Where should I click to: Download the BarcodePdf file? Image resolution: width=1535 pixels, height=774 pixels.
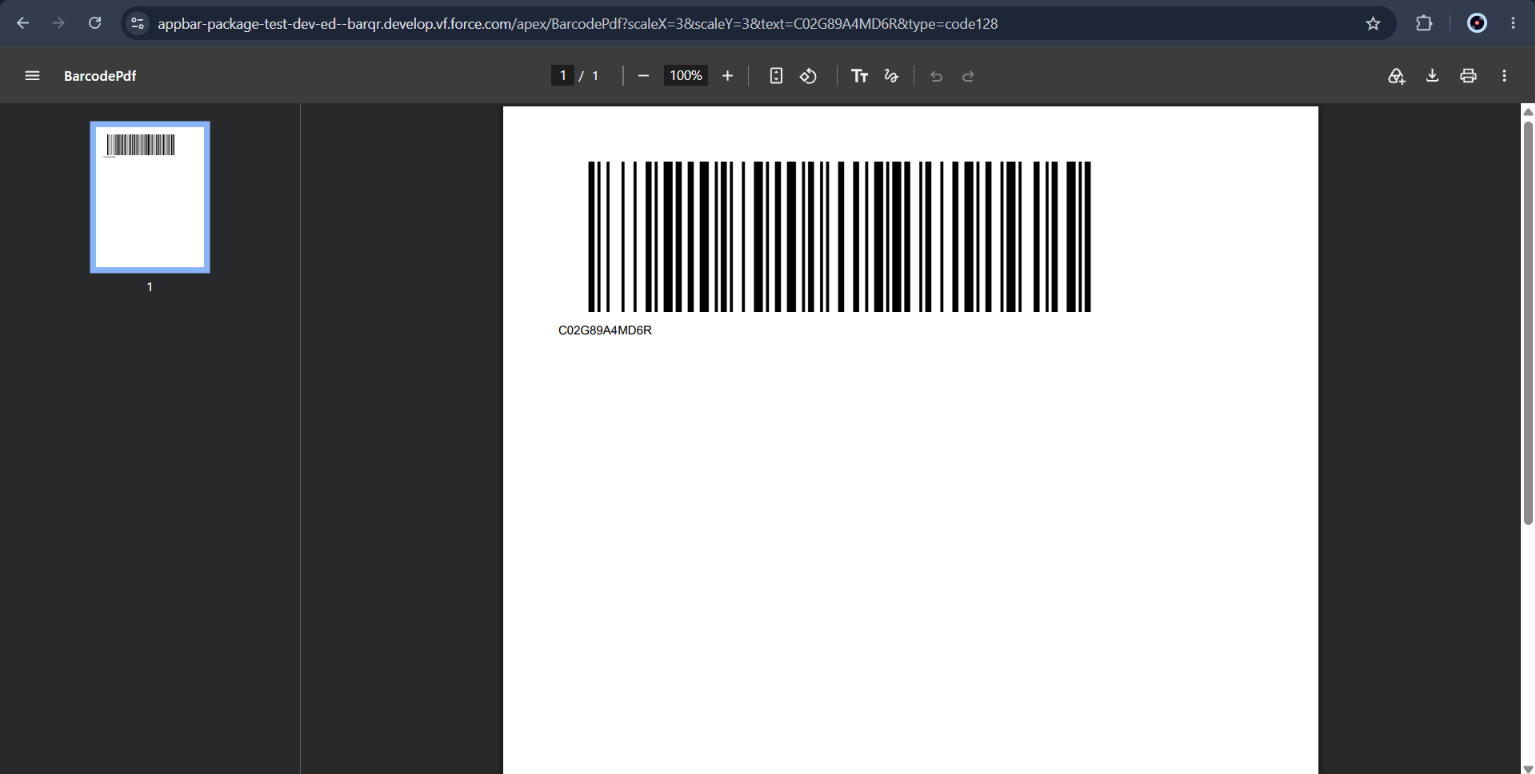1432,76
